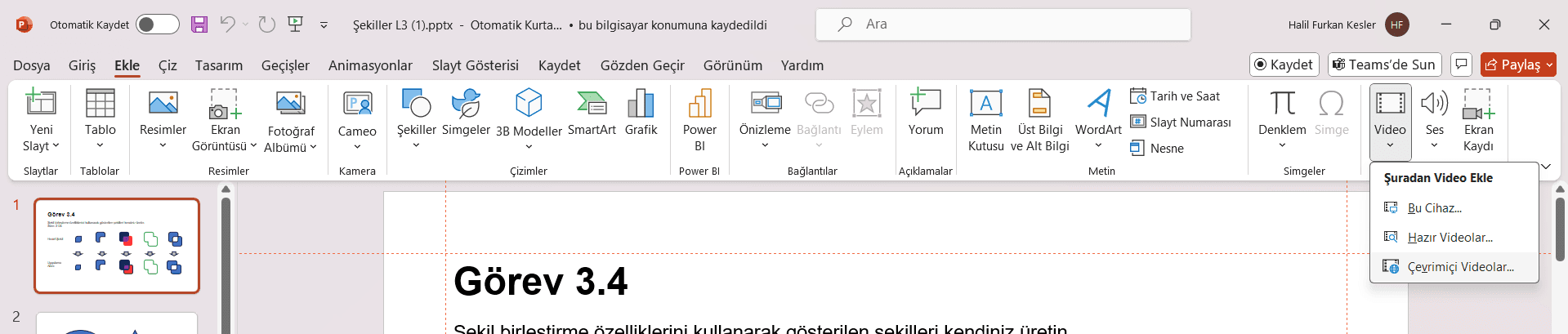The image size is (1568, 334).
Task: Switch to the Tasarım tab
Action: click(219, 65)
